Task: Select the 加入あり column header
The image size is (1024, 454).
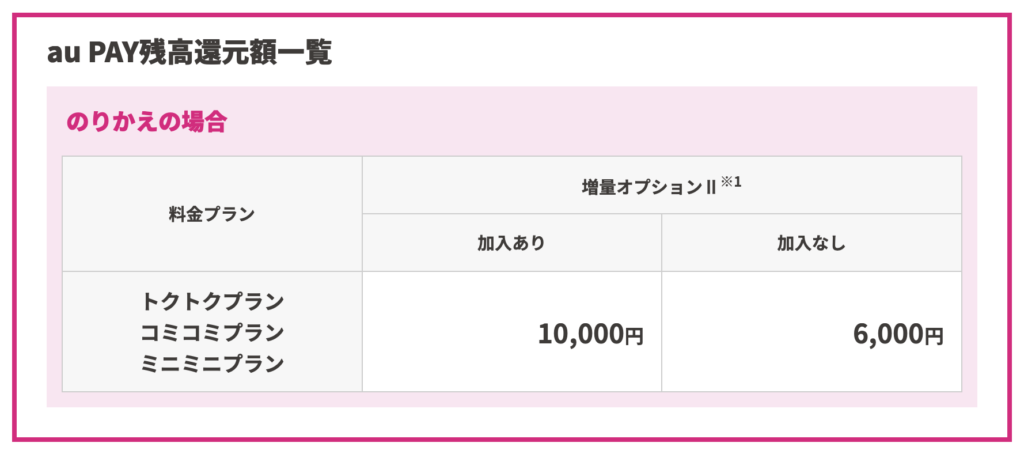Action: [511, 243]
